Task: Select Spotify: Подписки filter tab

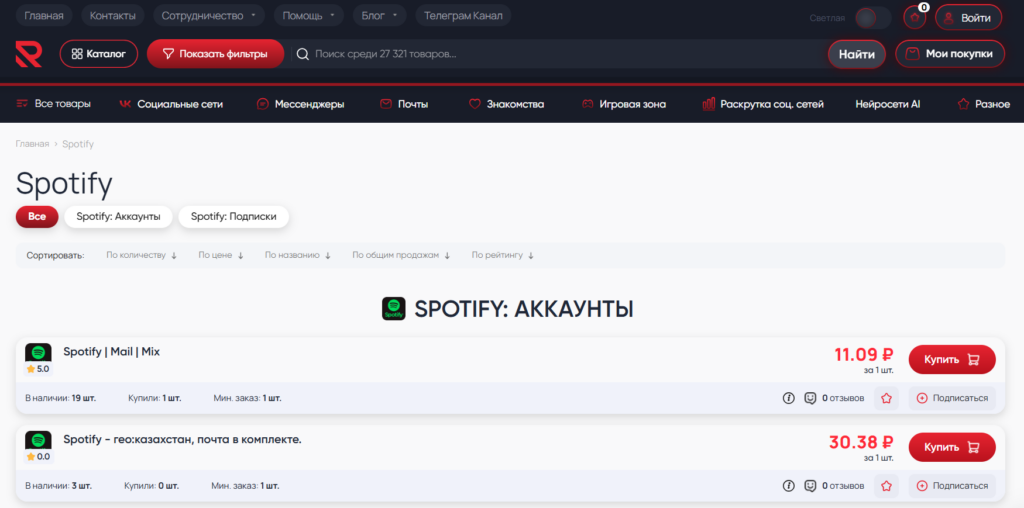Action: (234, 217)
